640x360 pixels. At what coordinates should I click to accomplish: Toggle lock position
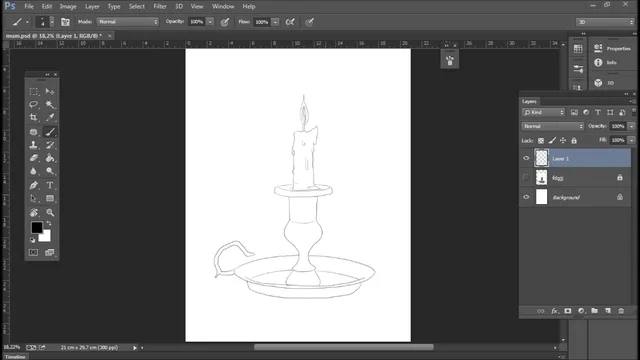coord(563,141)
